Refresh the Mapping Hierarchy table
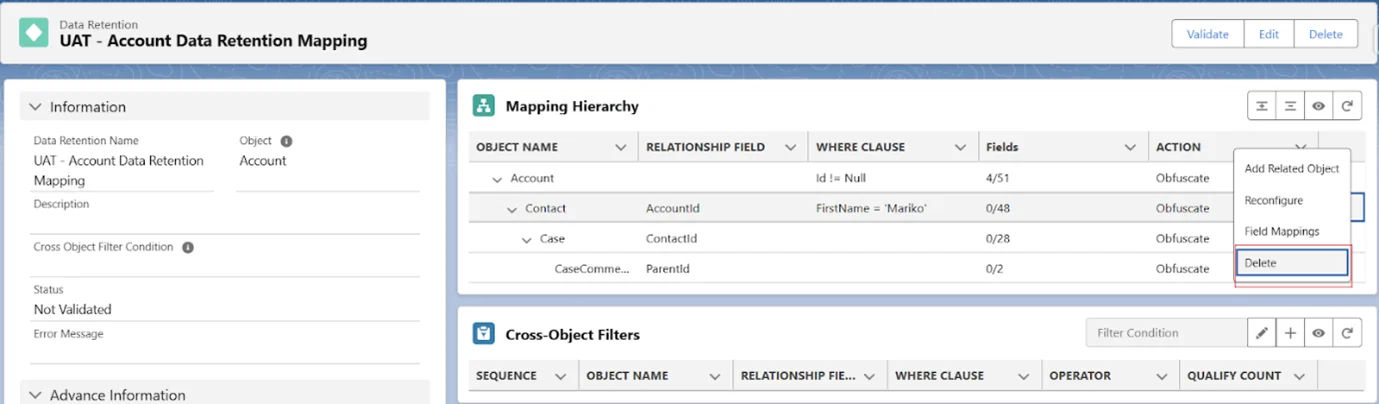1379x404 pixels. pyautogui.click(x=1347, y=106)
